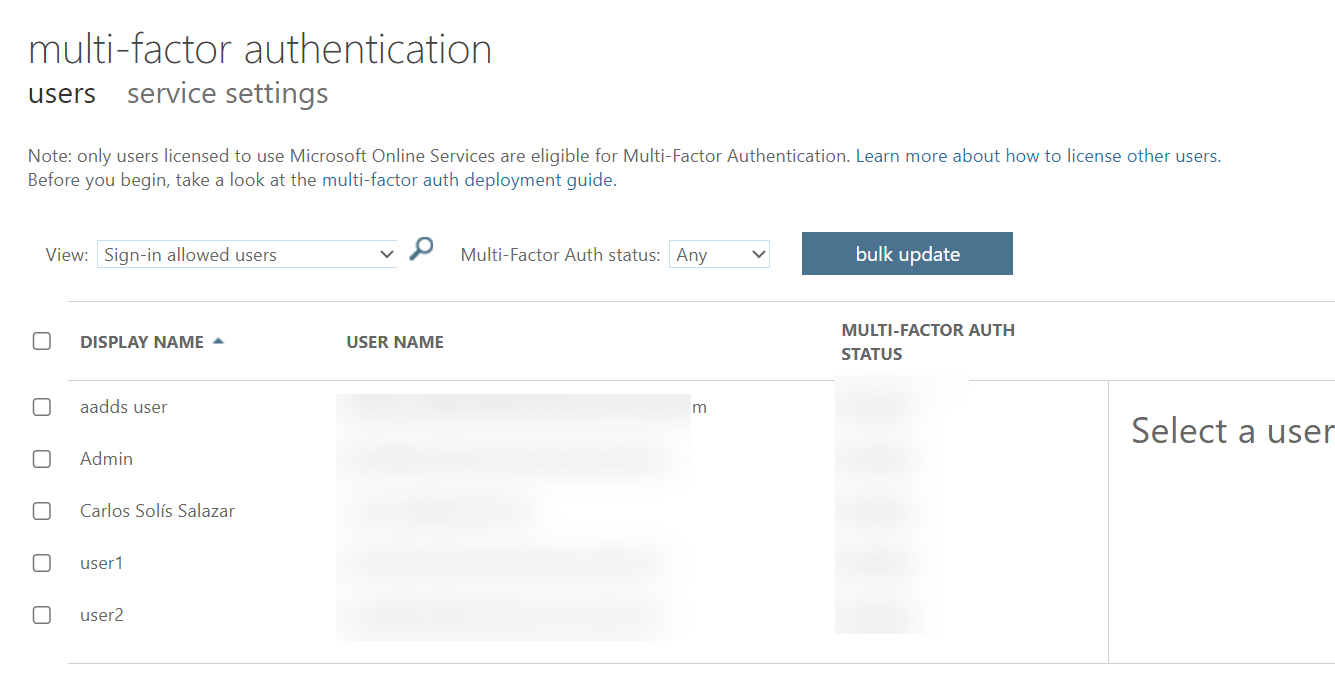Click the bulk update button
1335x674 pixels.
click(x=907, y=254)
